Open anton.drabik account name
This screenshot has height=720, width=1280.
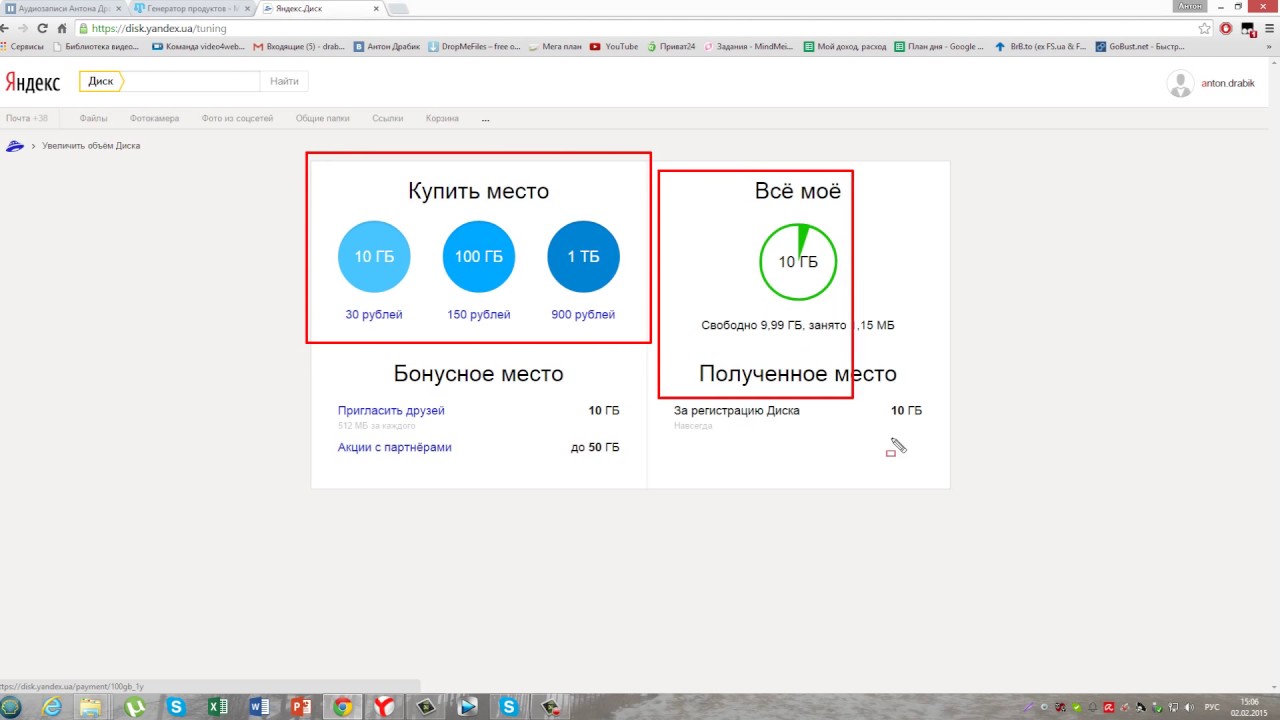pyautogui.click(x=1228, y=83)
